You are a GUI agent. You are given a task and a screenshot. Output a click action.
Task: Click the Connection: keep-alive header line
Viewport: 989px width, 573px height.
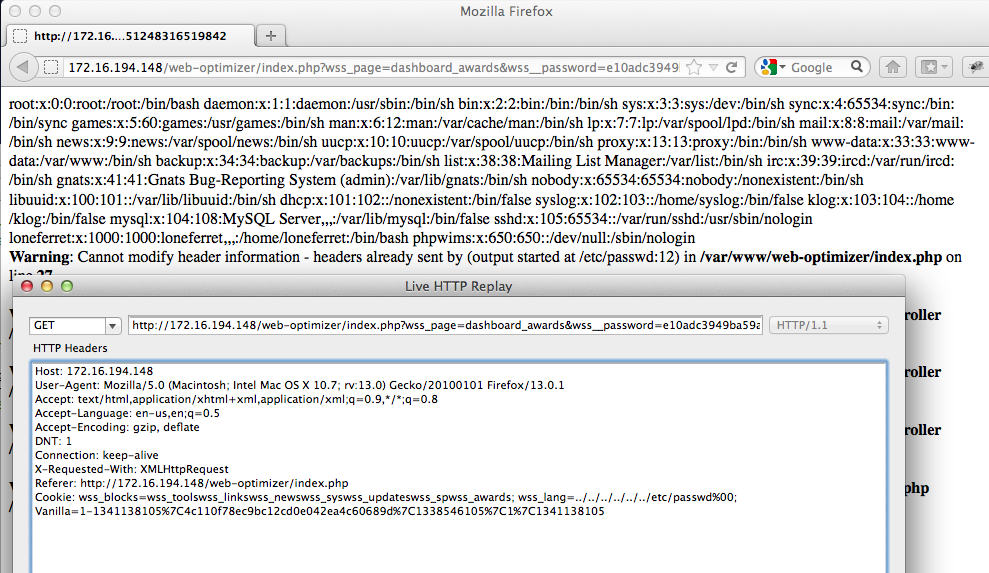point(97,455)
